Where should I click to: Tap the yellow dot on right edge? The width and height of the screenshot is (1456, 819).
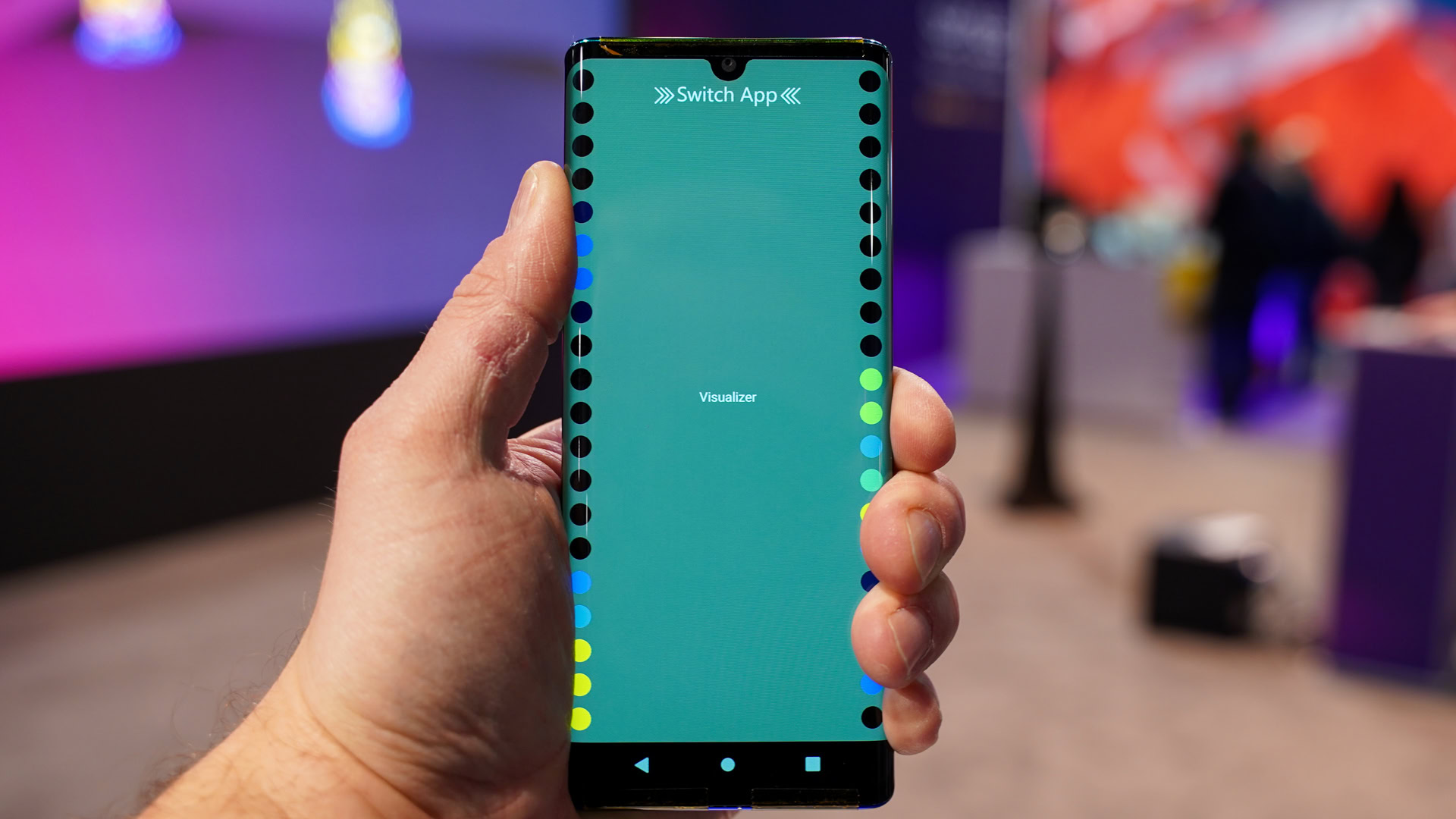864,516
